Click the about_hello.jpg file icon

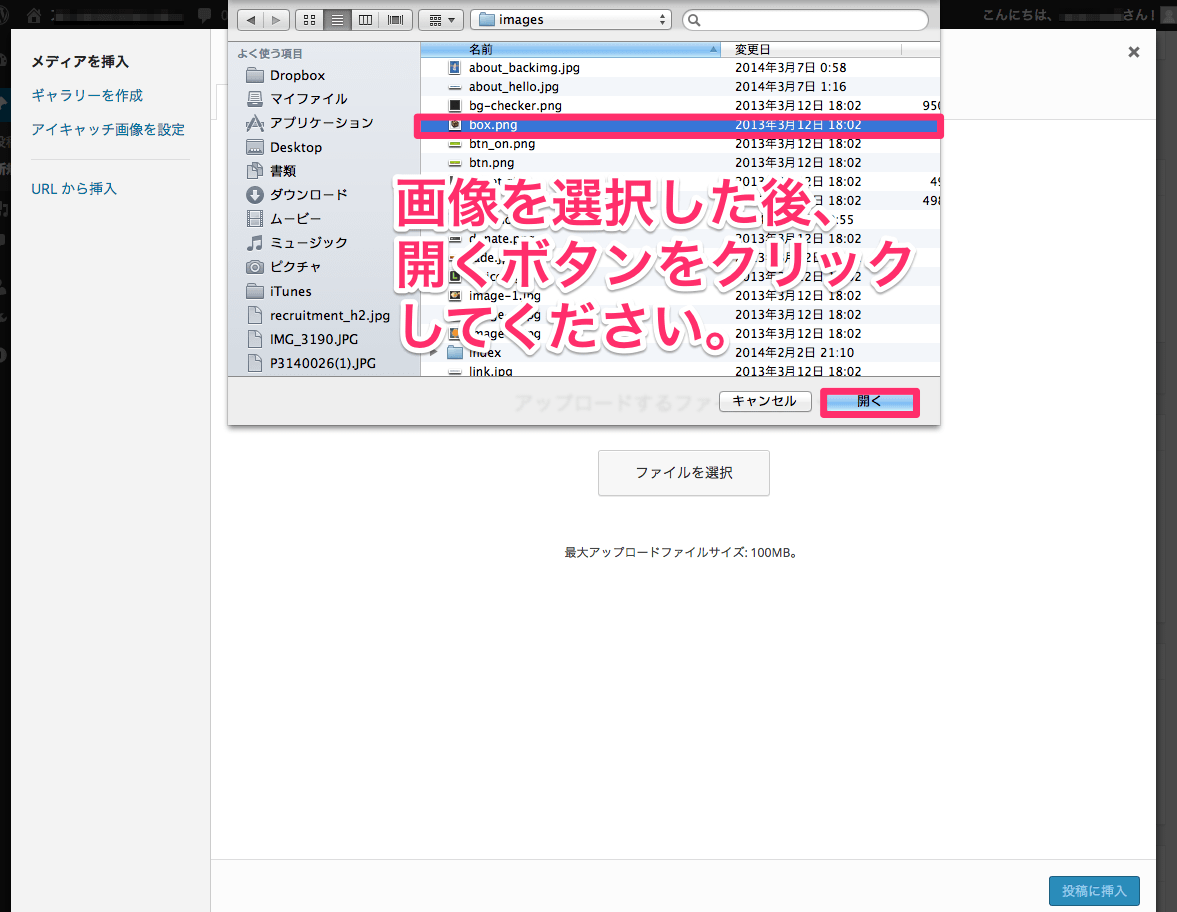[x=455, y=87]
